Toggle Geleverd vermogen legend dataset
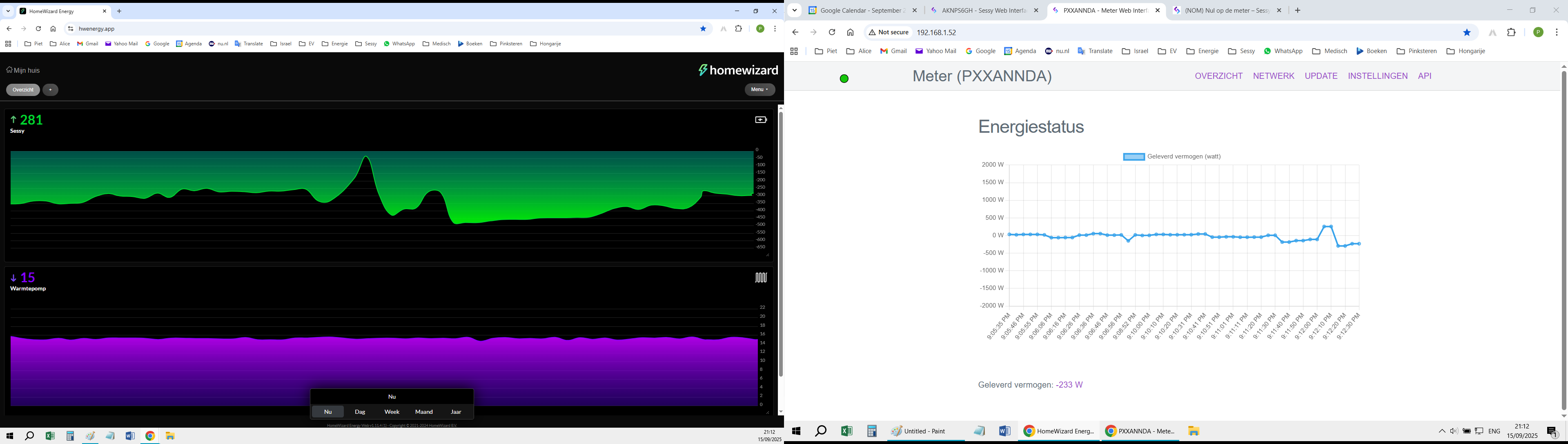 click(x=1172, y=156)
